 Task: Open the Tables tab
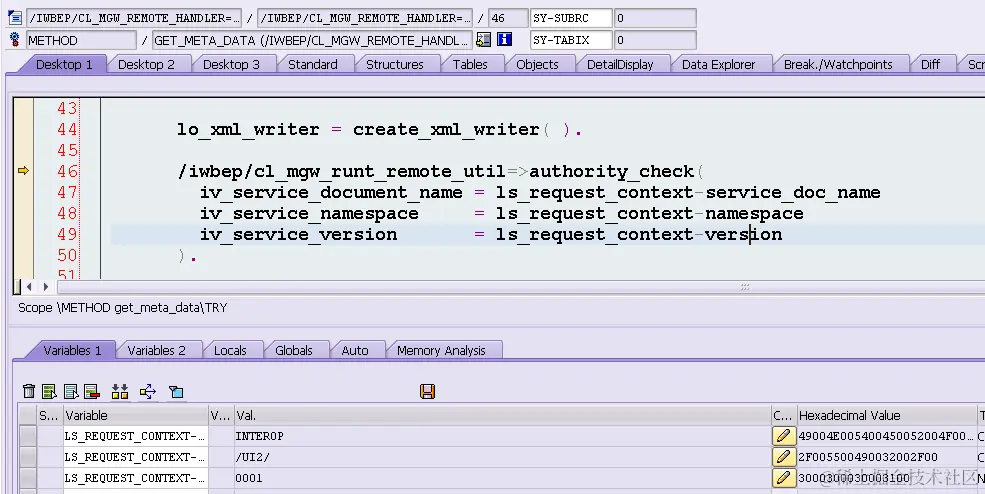[470, 64]
